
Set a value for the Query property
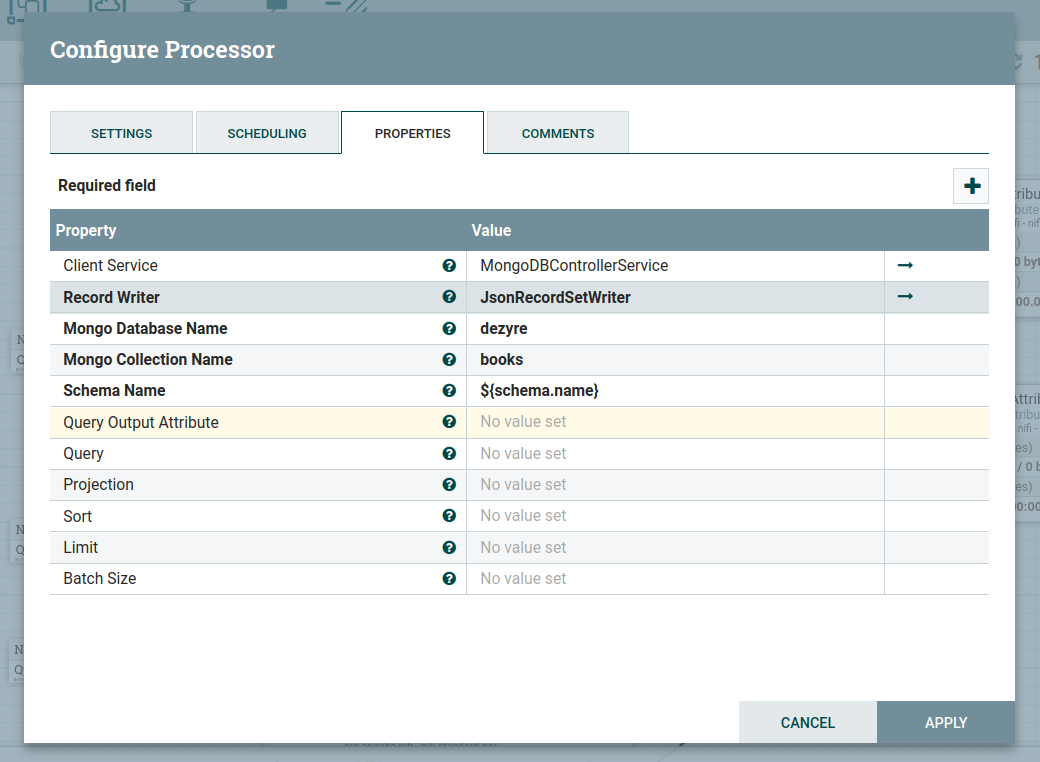pyautogui.click(x=675, y=453)
